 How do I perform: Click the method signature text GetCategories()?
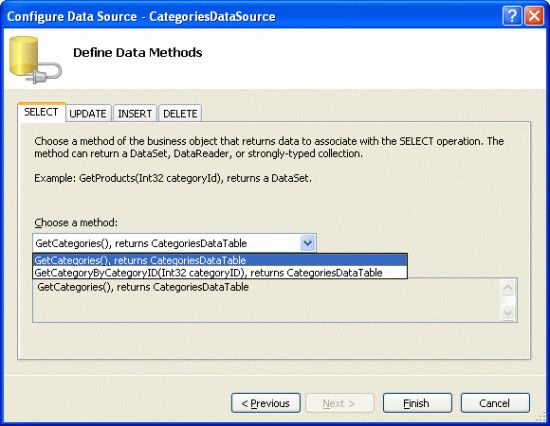(143, 287)
